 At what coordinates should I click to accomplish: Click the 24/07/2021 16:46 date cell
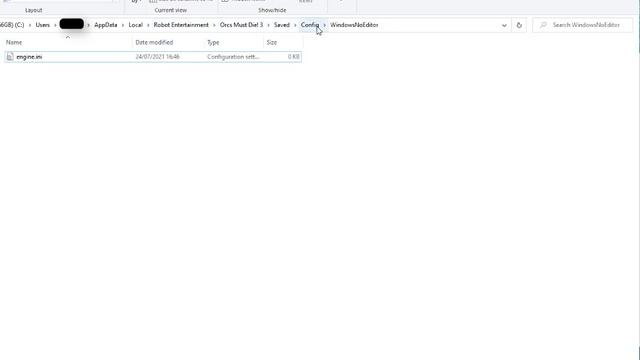[x=158, y=57]
